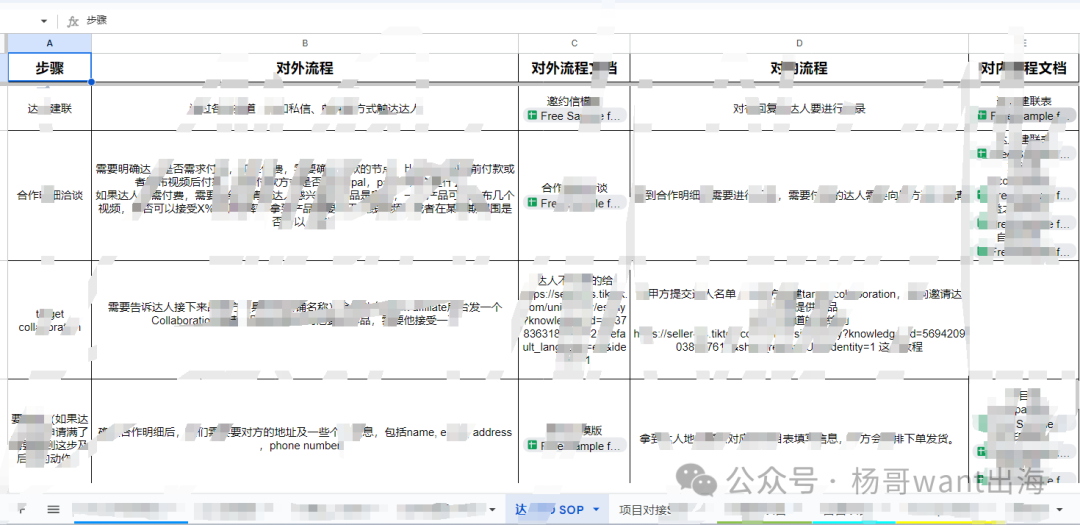Open the SOP sheet tab's dropdown arrow
This screenshot has width=1080, height=525.
point(596,510)
